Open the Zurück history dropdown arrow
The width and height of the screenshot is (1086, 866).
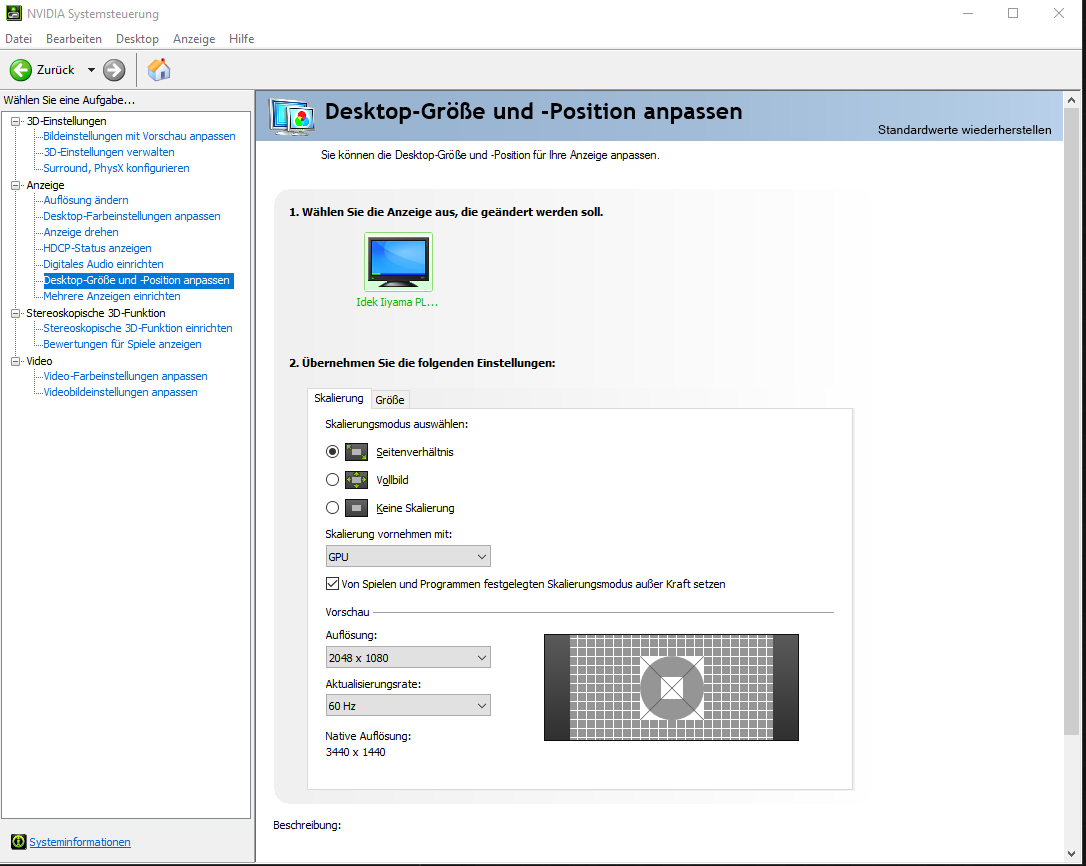tap(91, 70)
